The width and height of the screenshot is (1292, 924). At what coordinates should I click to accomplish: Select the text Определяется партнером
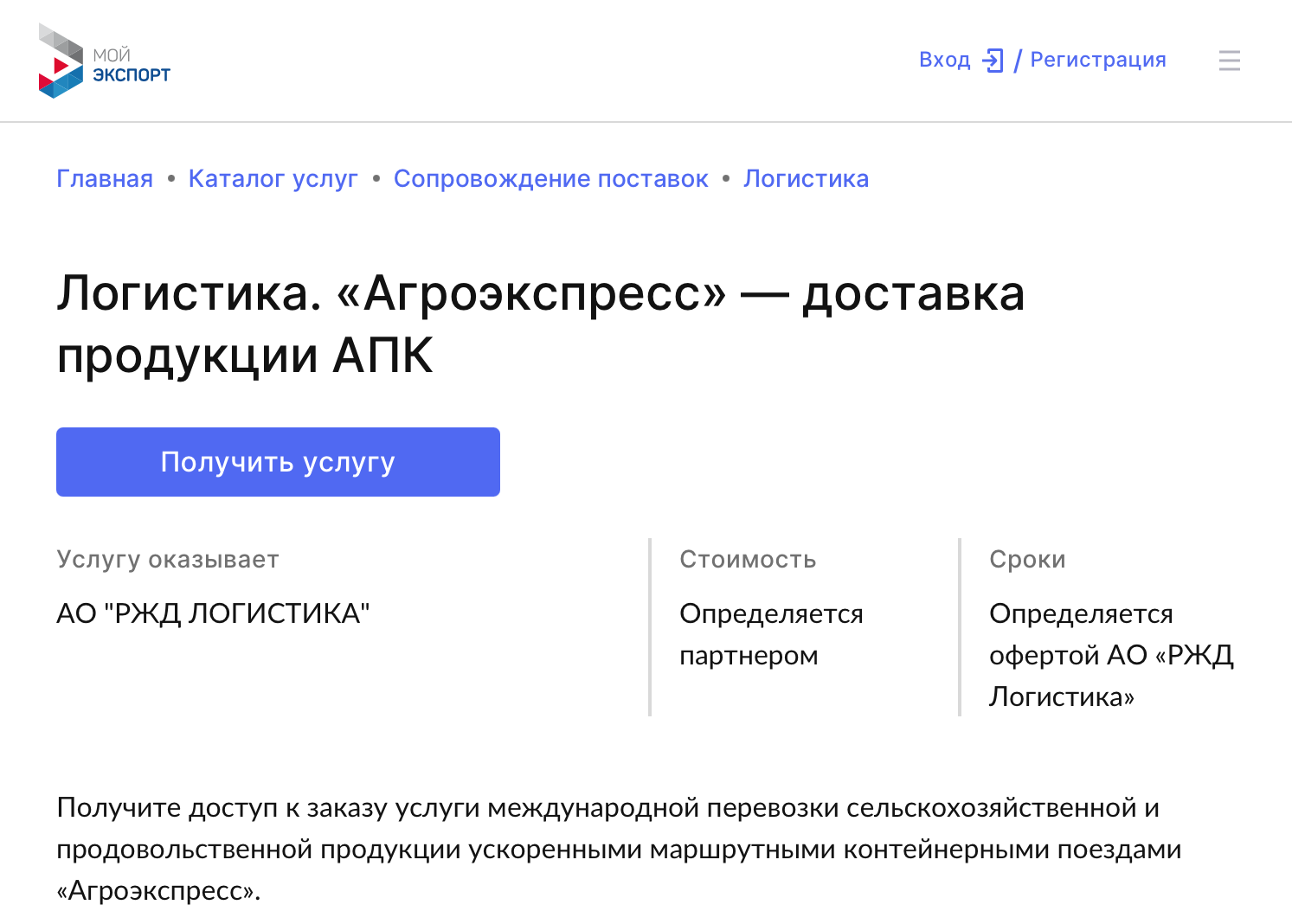tap(771, 634)
